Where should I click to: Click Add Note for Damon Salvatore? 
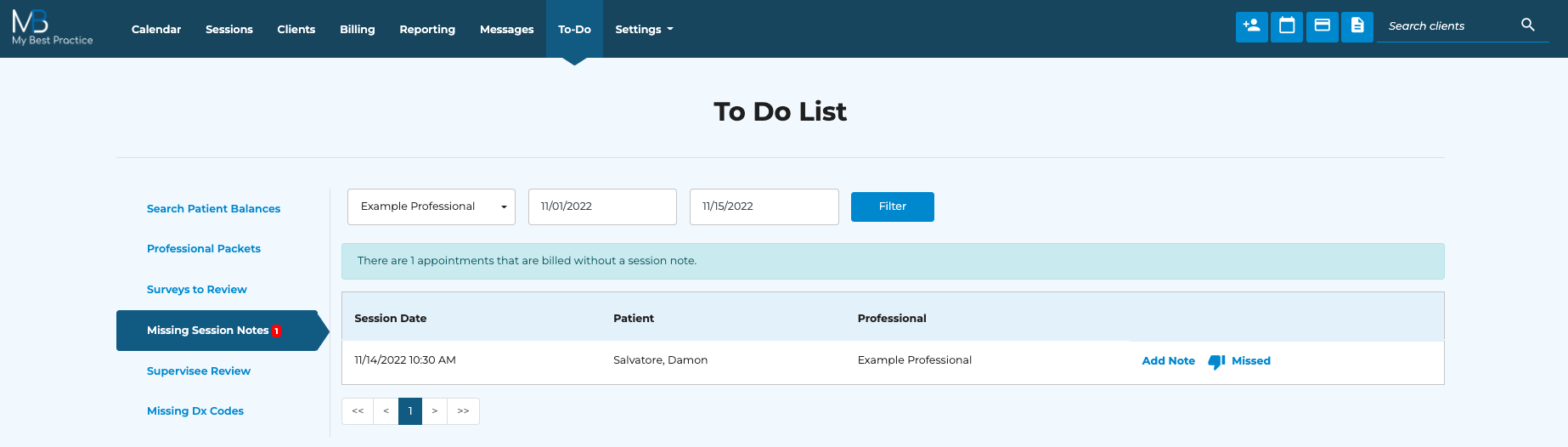1168,361
